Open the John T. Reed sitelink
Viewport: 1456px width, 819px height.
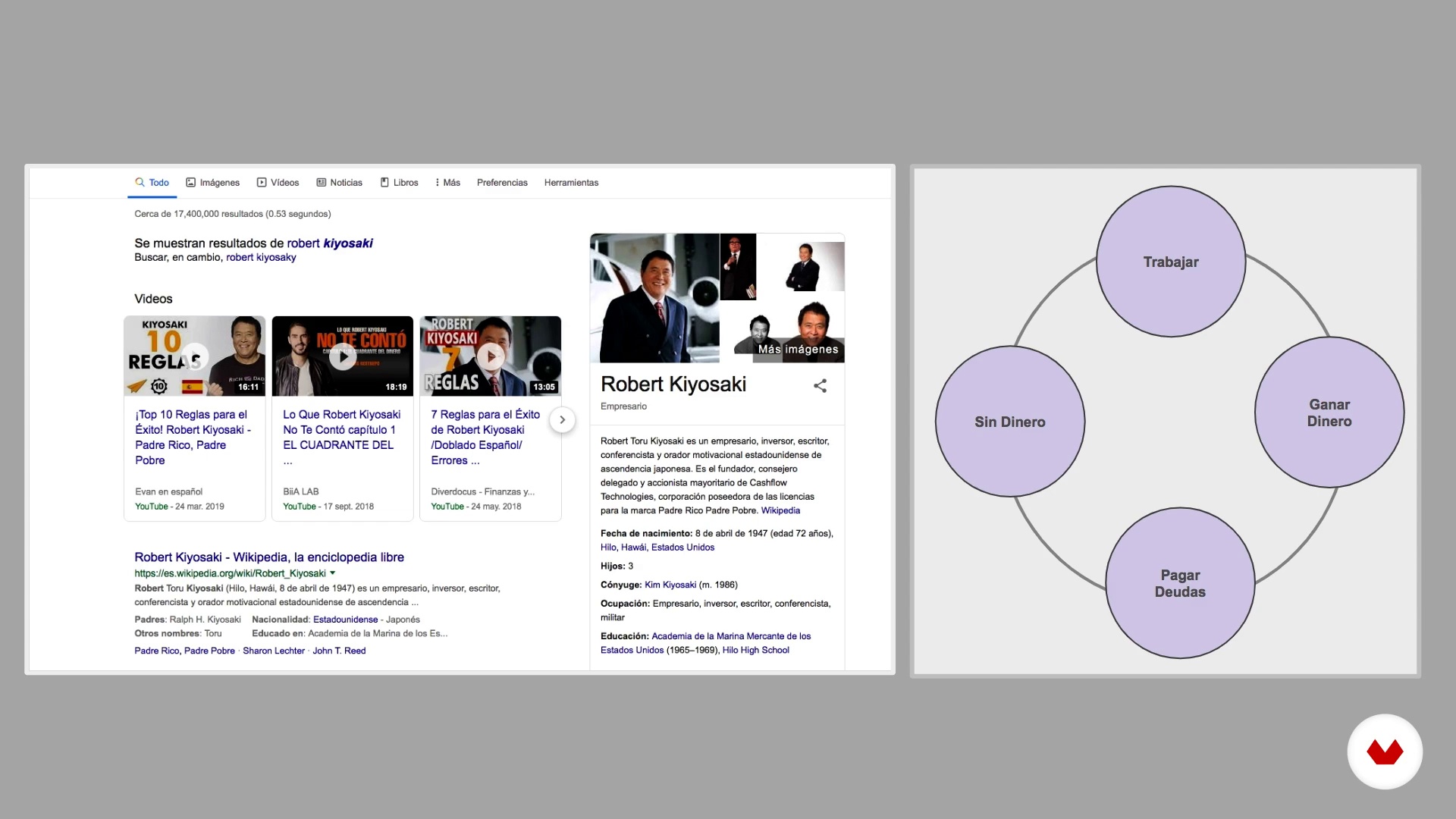pos(339,651)
